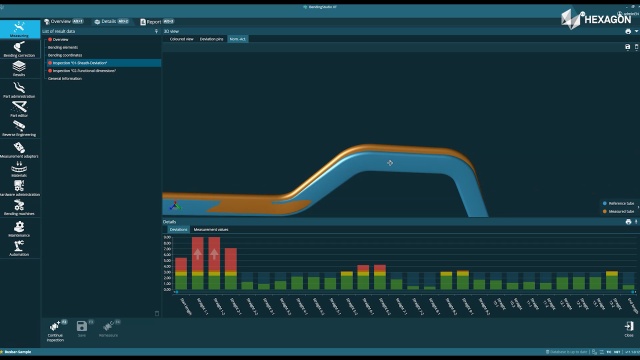Click the printer icon in the 3D view header
Image resolution: width=640 pixels, height=360 pixels.
click(628, 31)
